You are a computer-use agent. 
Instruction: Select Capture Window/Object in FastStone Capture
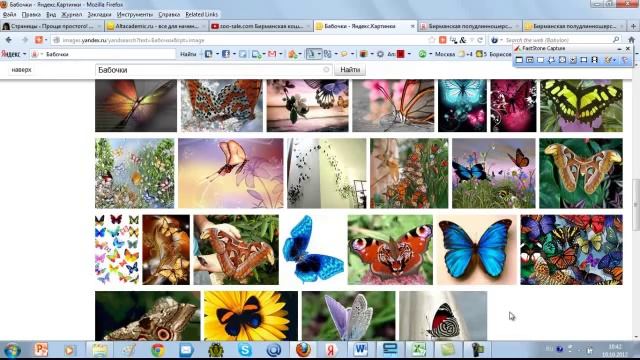[x=530, y=60]
